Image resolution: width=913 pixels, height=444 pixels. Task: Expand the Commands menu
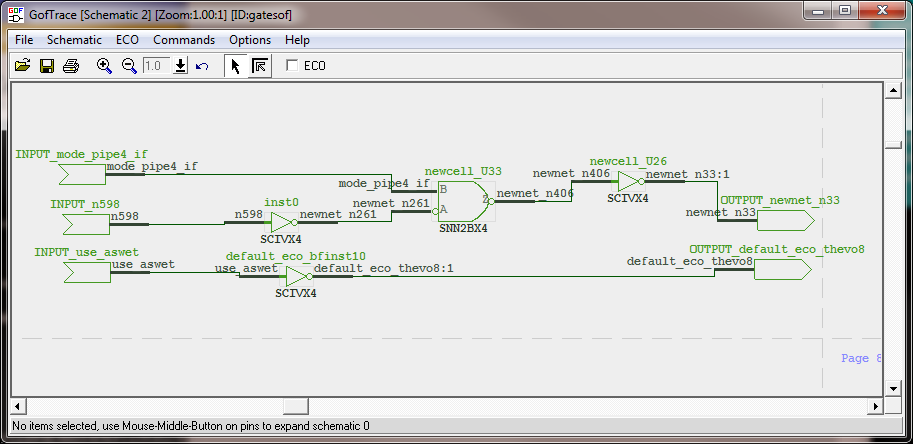click(x=184, y=40)
